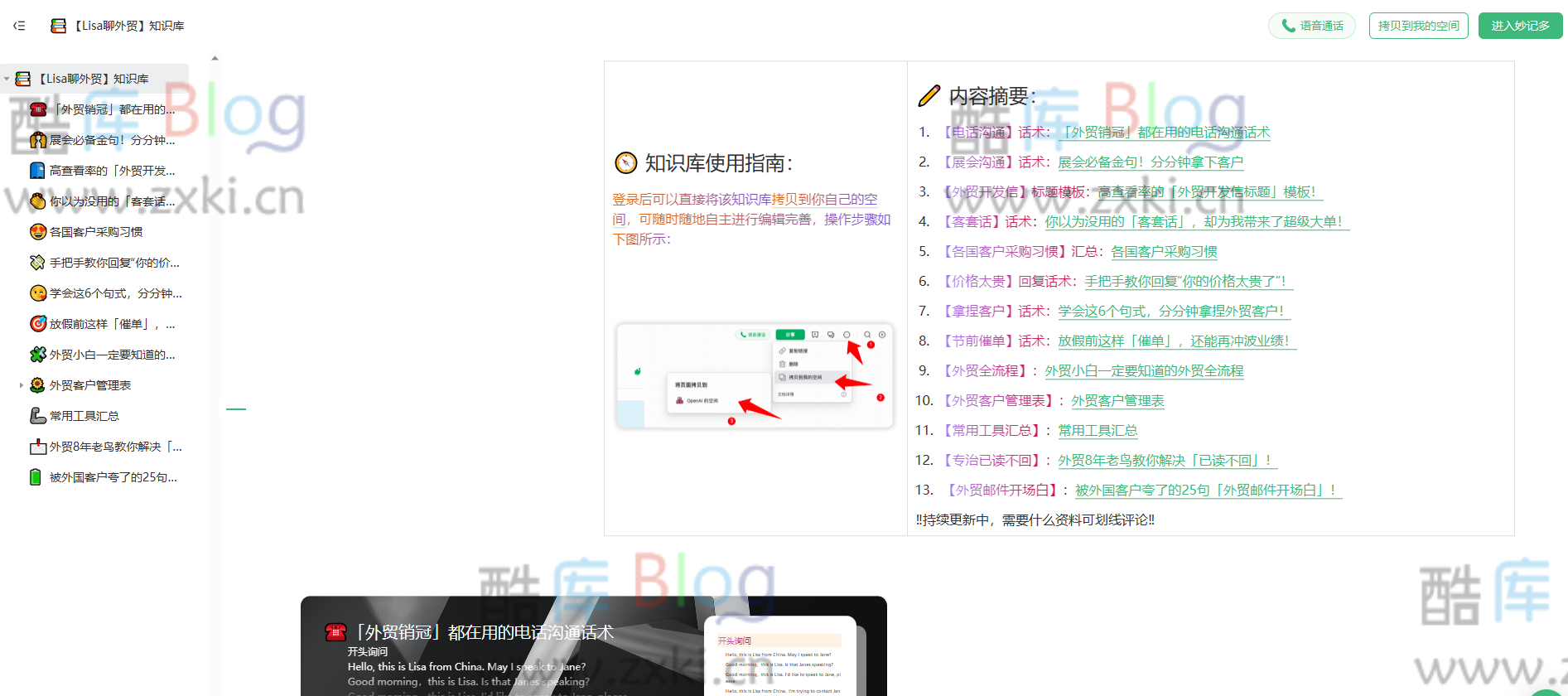This screenshot has width=1568, height=696.
Task: Click the clapping hands icon beside 你以为没用的
Action: 37,201
